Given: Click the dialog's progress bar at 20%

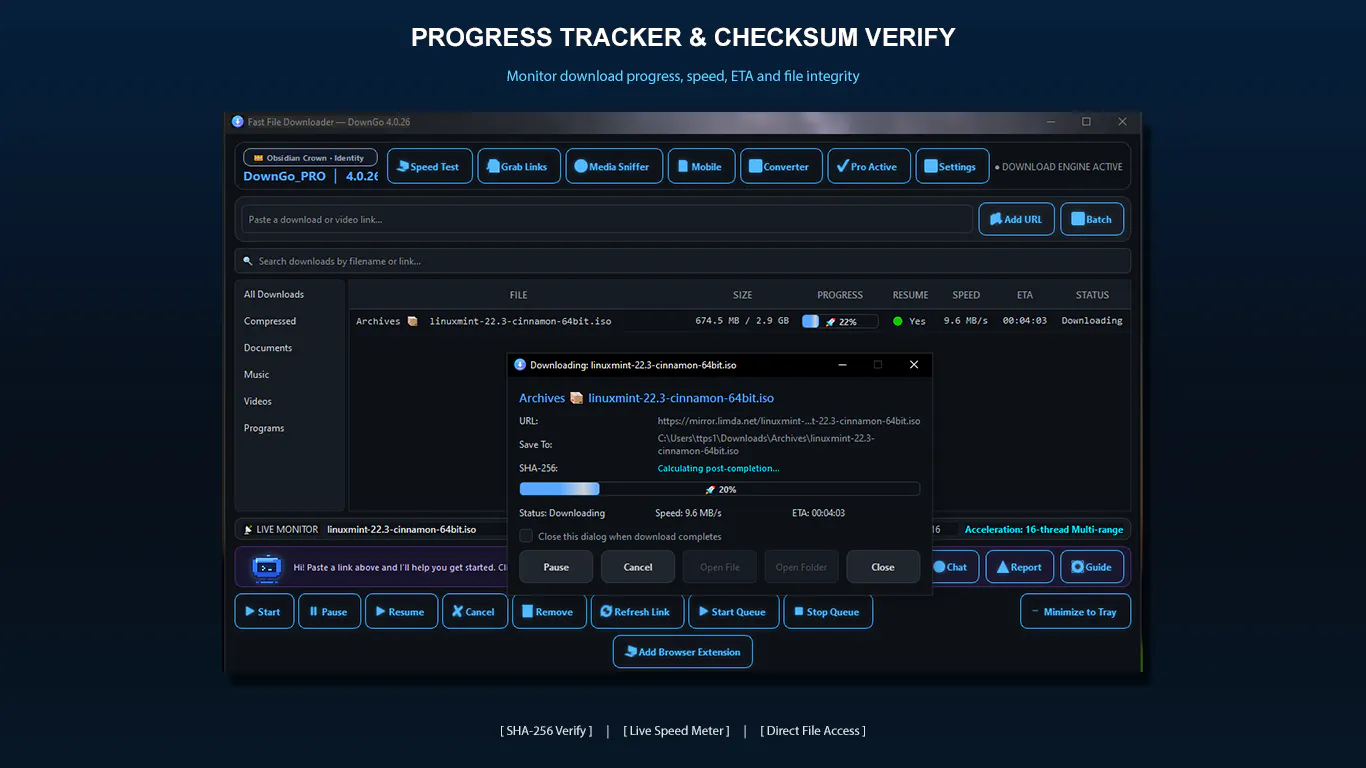Looking at the screenshot, I should pos(720,489).
